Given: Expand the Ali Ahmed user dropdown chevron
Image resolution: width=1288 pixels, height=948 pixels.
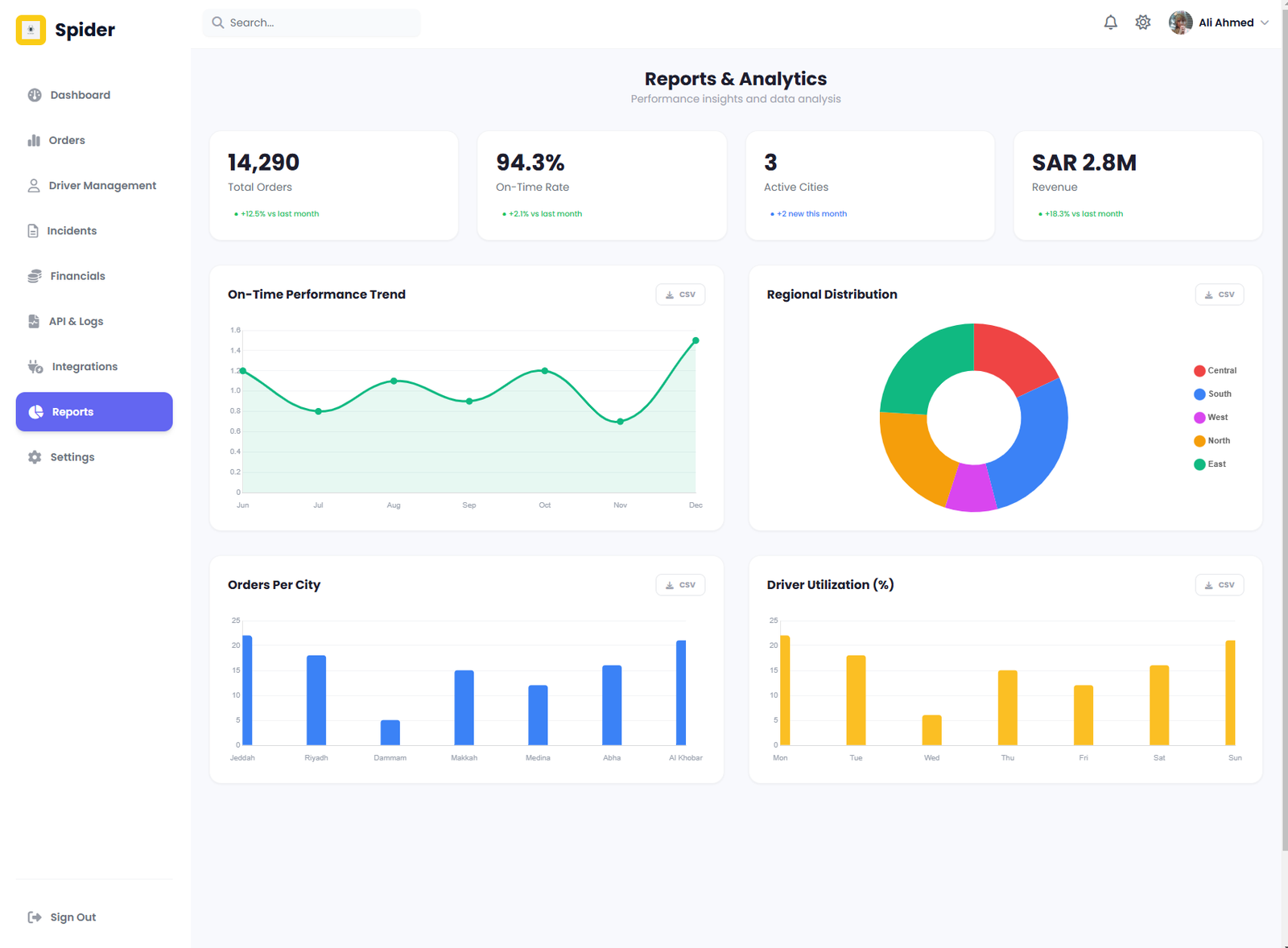Looking at the screenshot, I should 1265,23.
